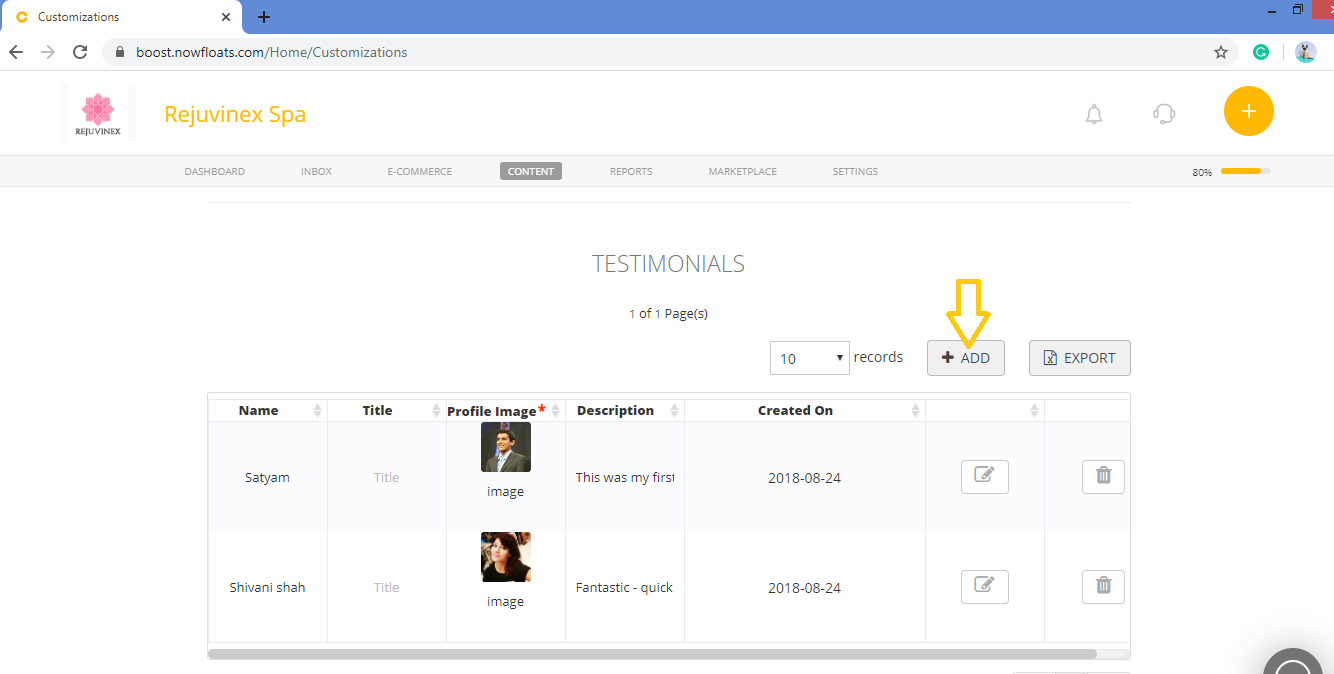Sort table by Description column
Viewport: 1334px width, 674px height.
pyautogui.click(x=625, y=410)
